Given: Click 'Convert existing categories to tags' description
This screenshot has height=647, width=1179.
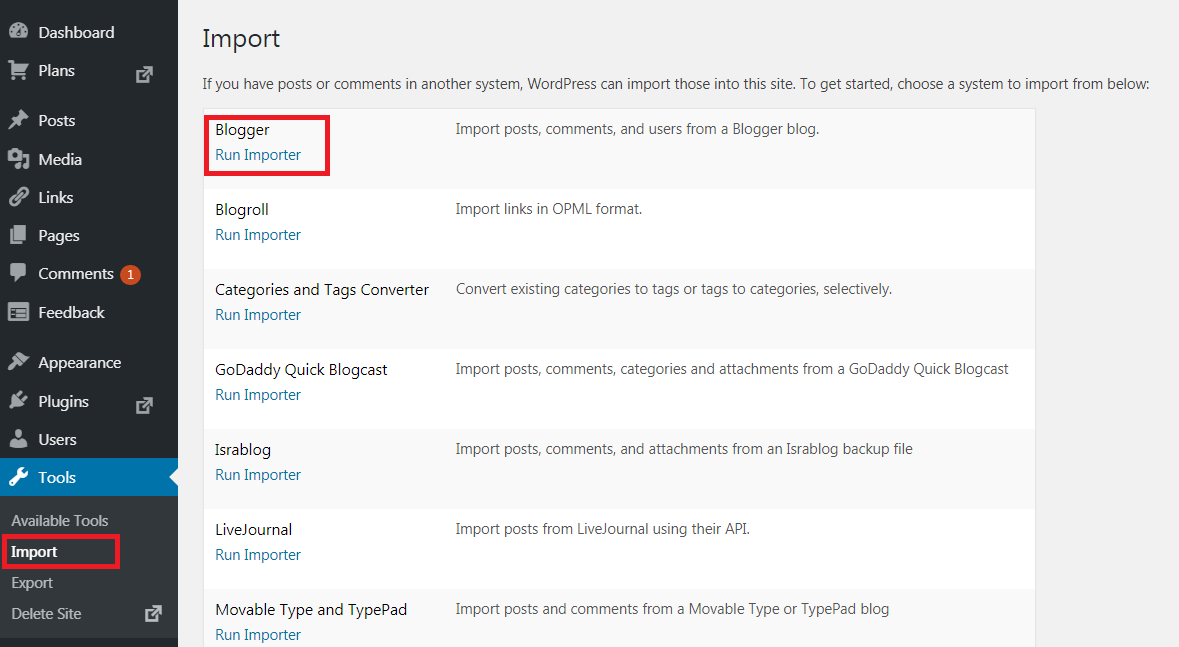Looking at the screenshot, I should pyautogui.click(x=674, y=289).
